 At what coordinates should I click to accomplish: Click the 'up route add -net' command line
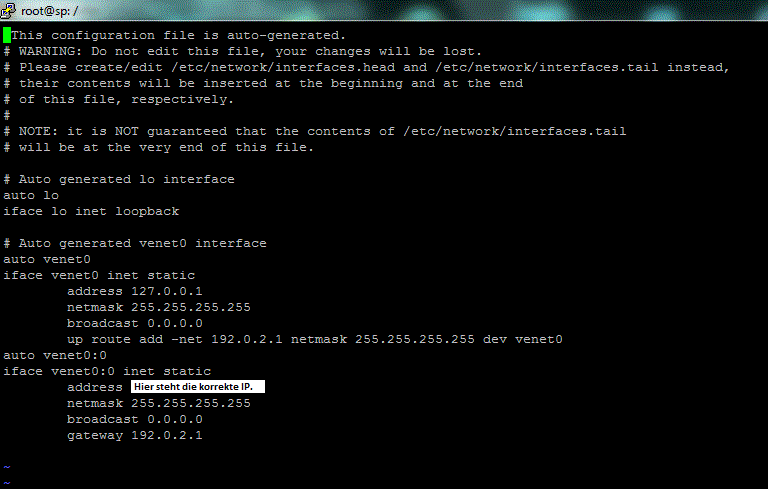click(314, 339)
